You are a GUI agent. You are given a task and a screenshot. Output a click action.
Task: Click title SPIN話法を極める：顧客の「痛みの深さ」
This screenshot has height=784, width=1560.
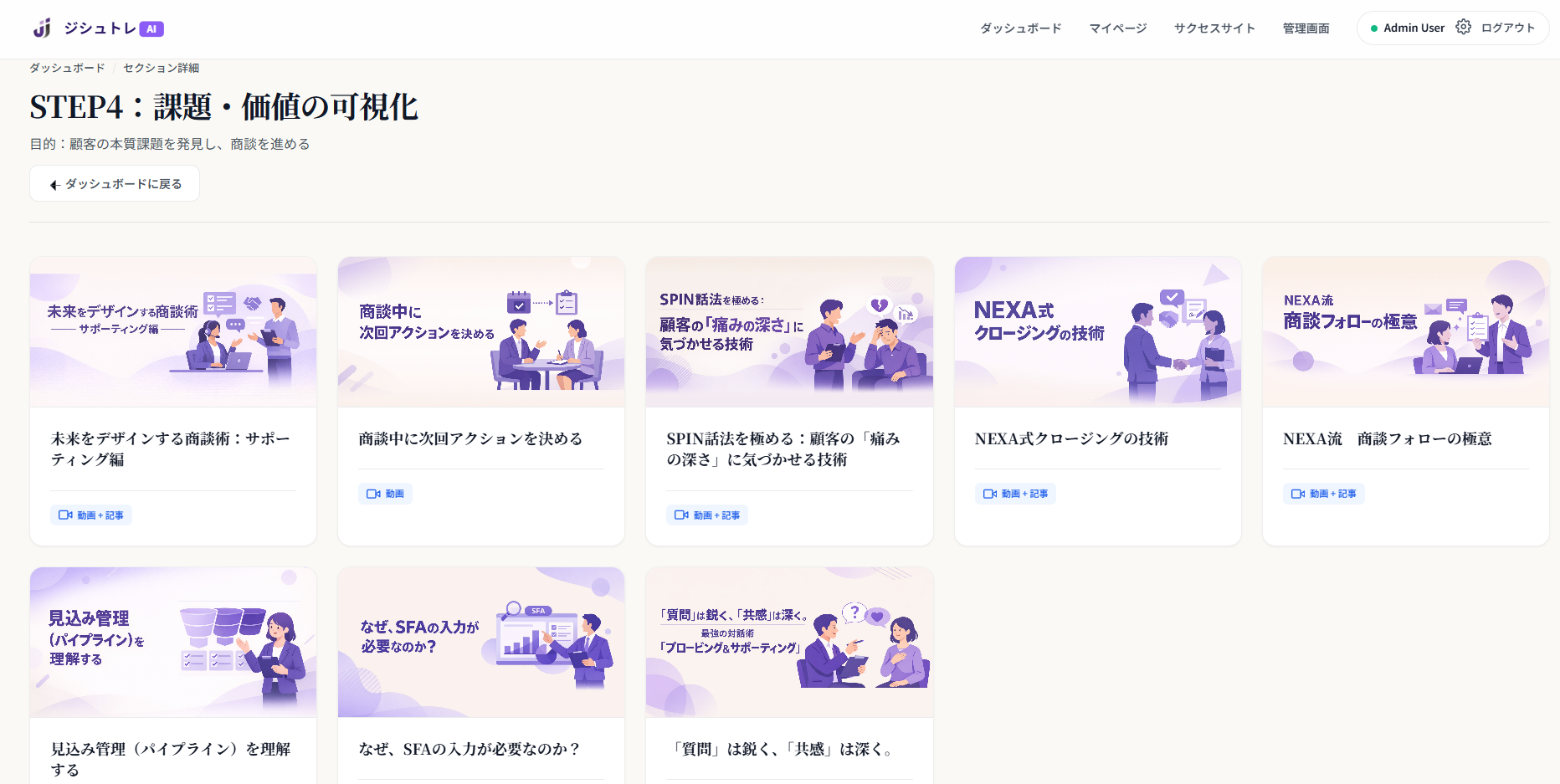[x=783, y=449]
